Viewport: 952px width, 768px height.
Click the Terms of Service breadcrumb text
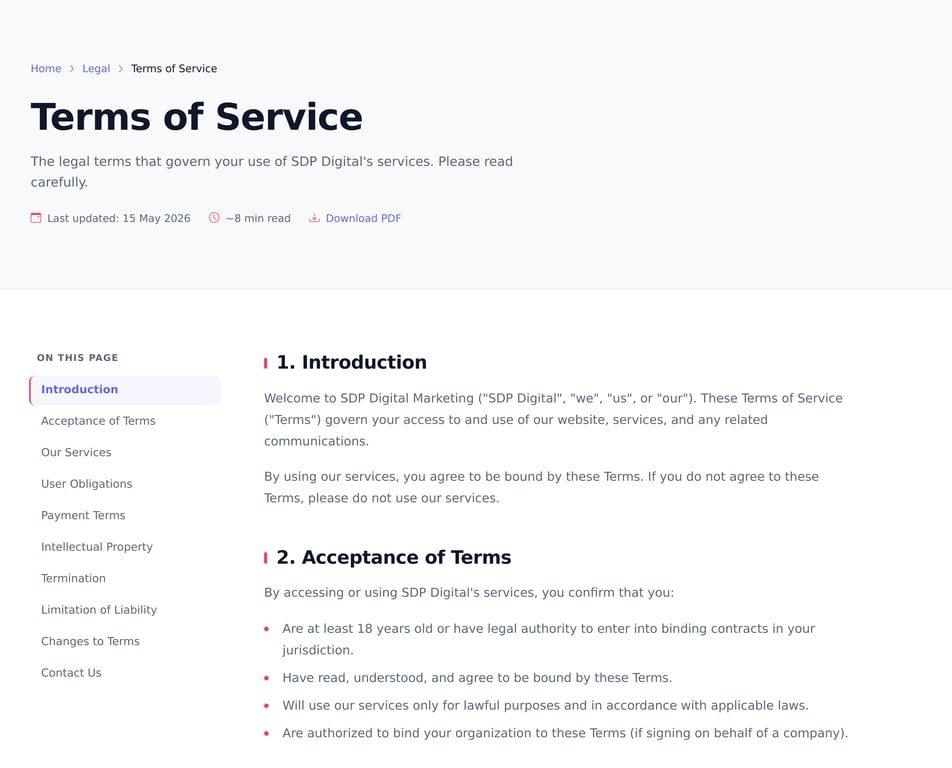pos(174,69)
